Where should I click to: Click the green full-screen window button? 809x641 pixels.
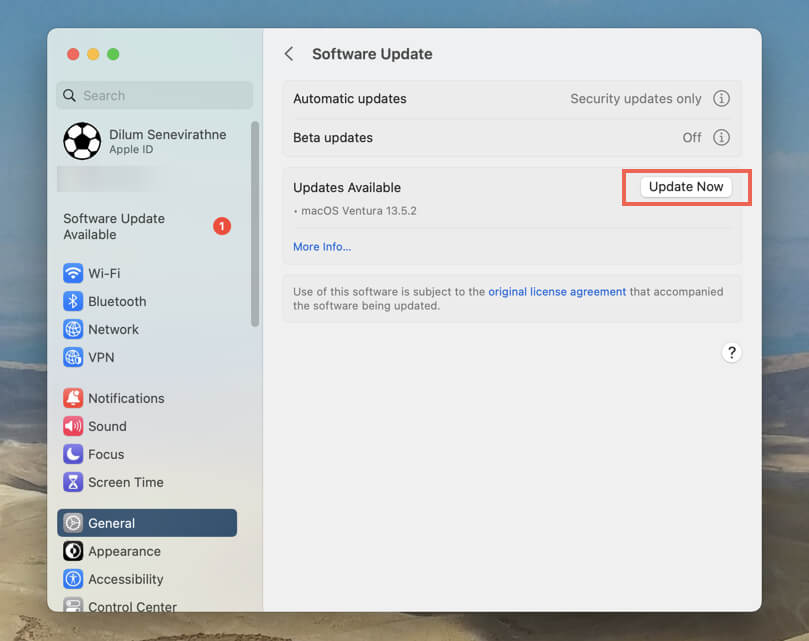[113, 54]
